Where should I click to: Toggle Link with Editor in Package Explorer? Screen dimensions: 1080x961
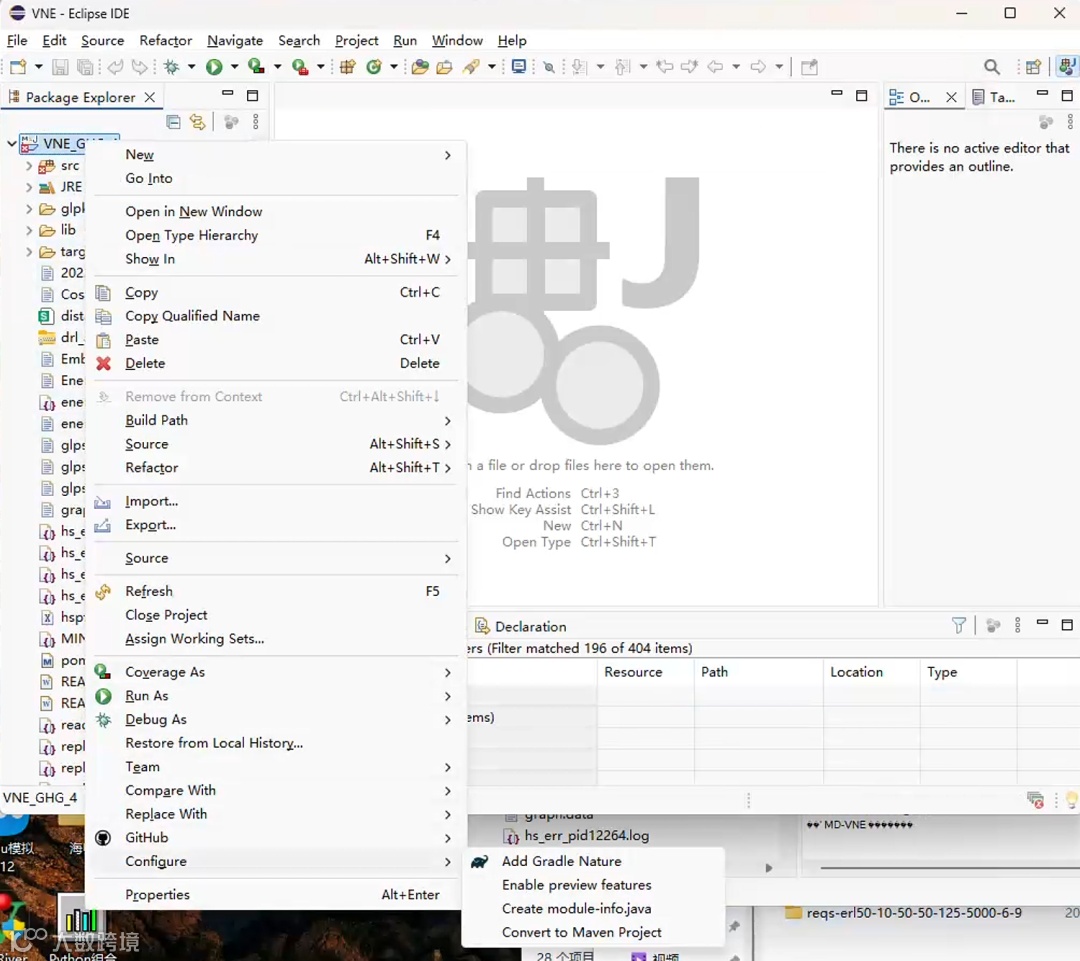click(198, 122)
